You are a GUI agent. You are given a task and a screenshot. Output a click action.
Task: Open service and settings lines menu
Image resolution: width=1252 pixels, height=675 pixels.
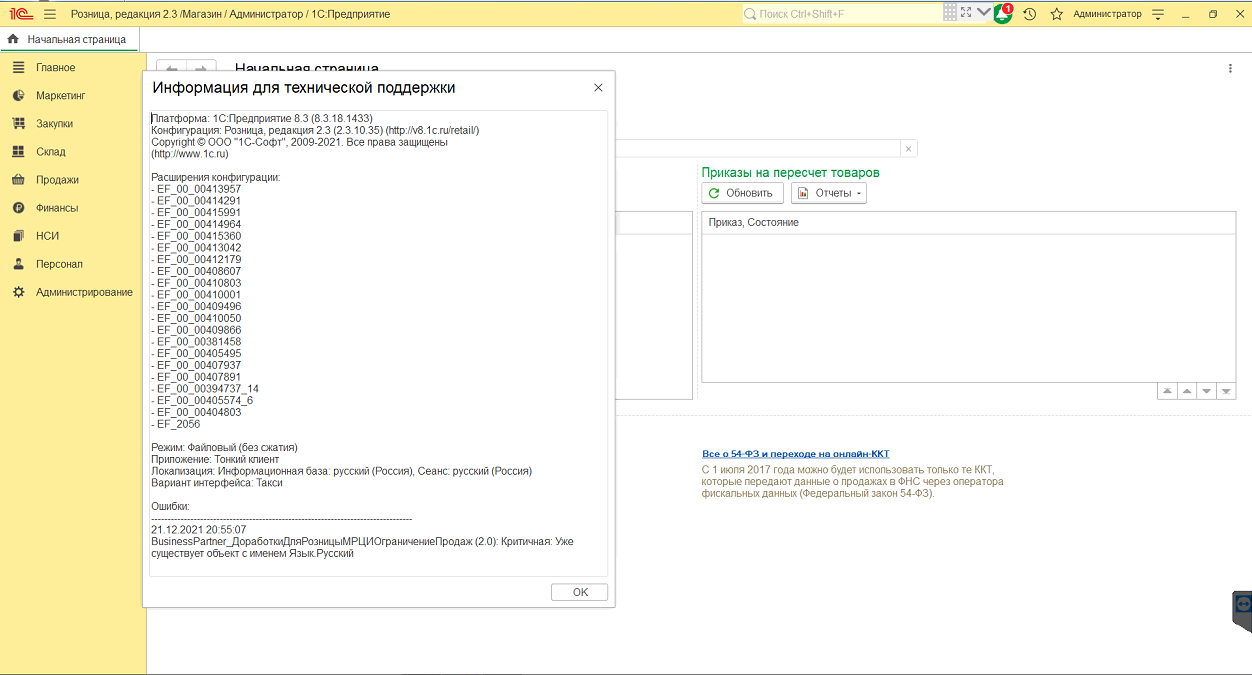pos(1158,14)
